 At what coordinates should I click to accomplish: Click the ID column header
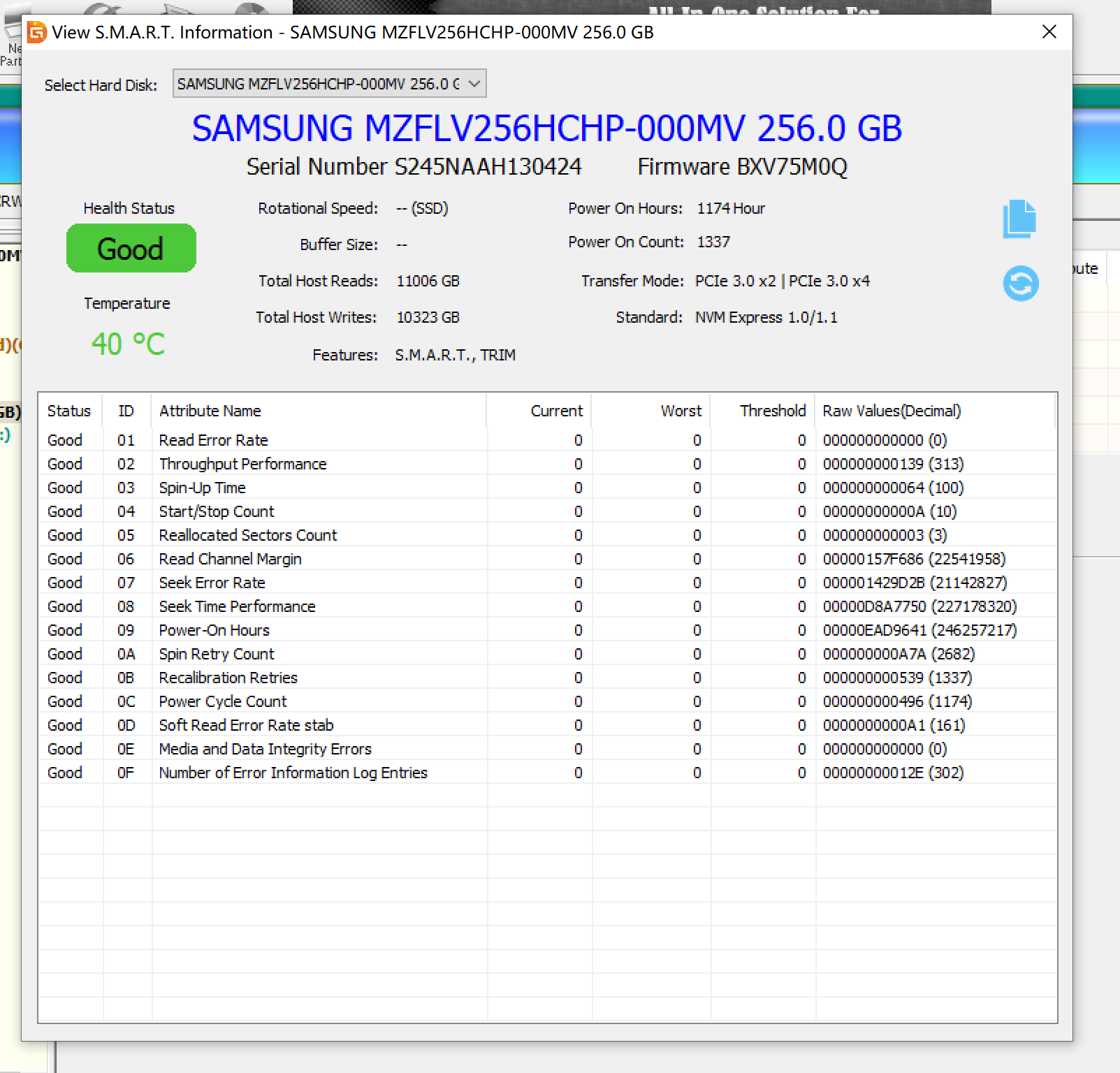click(126, 411)
